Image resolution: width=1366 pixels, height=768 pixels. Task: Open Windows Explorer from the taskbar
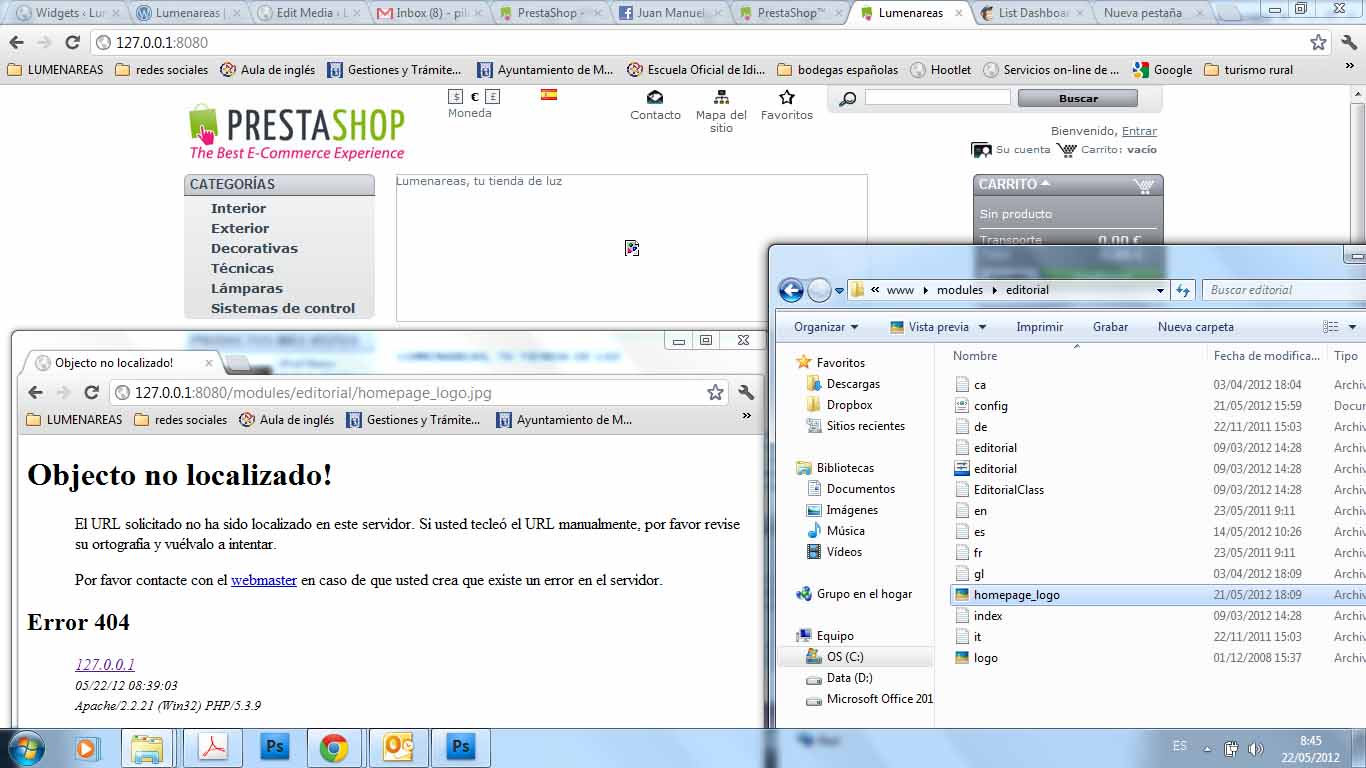(147, 748)
